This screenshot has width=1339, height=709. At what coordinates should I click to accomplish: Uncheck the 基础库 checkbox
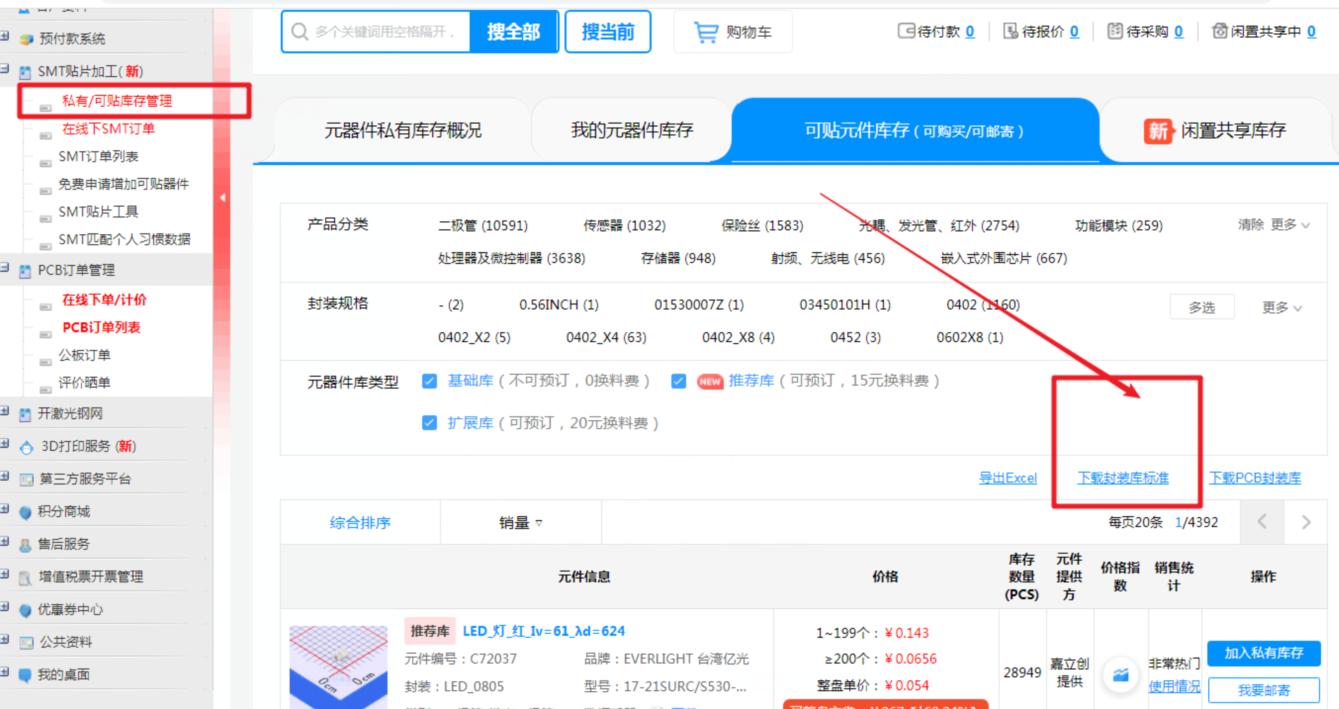click(x=430, y=381)
